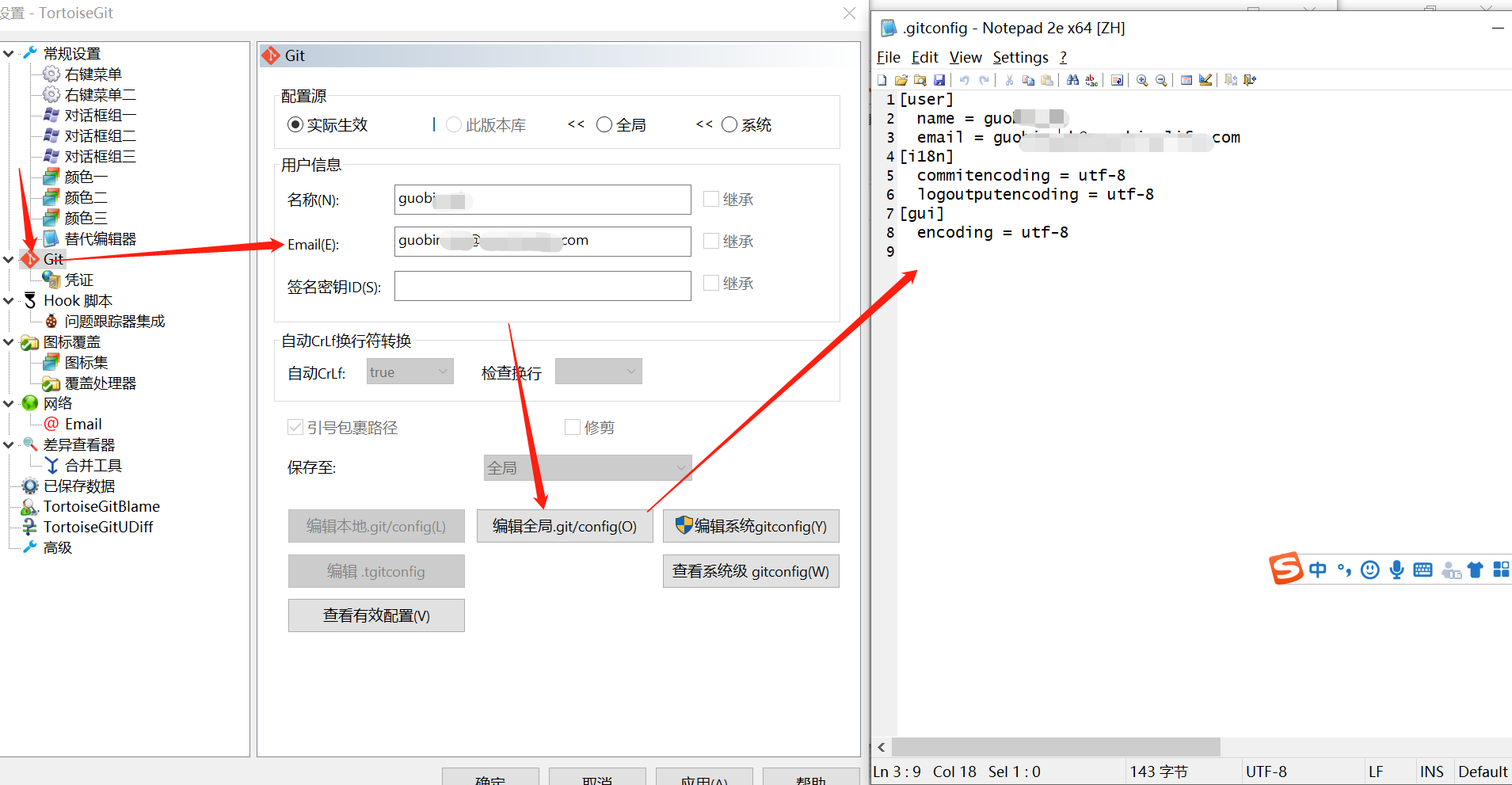
Task: Open the soft keyboard icon on Sogou bar
Action: point(1422,570)
